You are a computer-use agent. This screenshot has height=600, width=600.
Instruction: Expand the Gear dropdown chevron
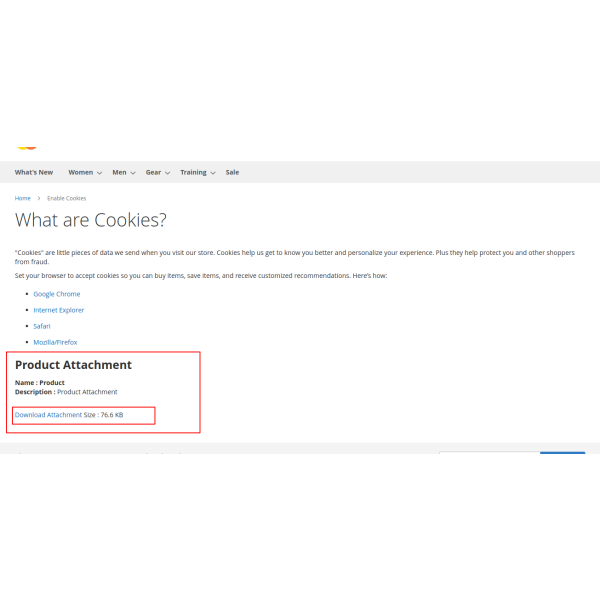point(167,173)
